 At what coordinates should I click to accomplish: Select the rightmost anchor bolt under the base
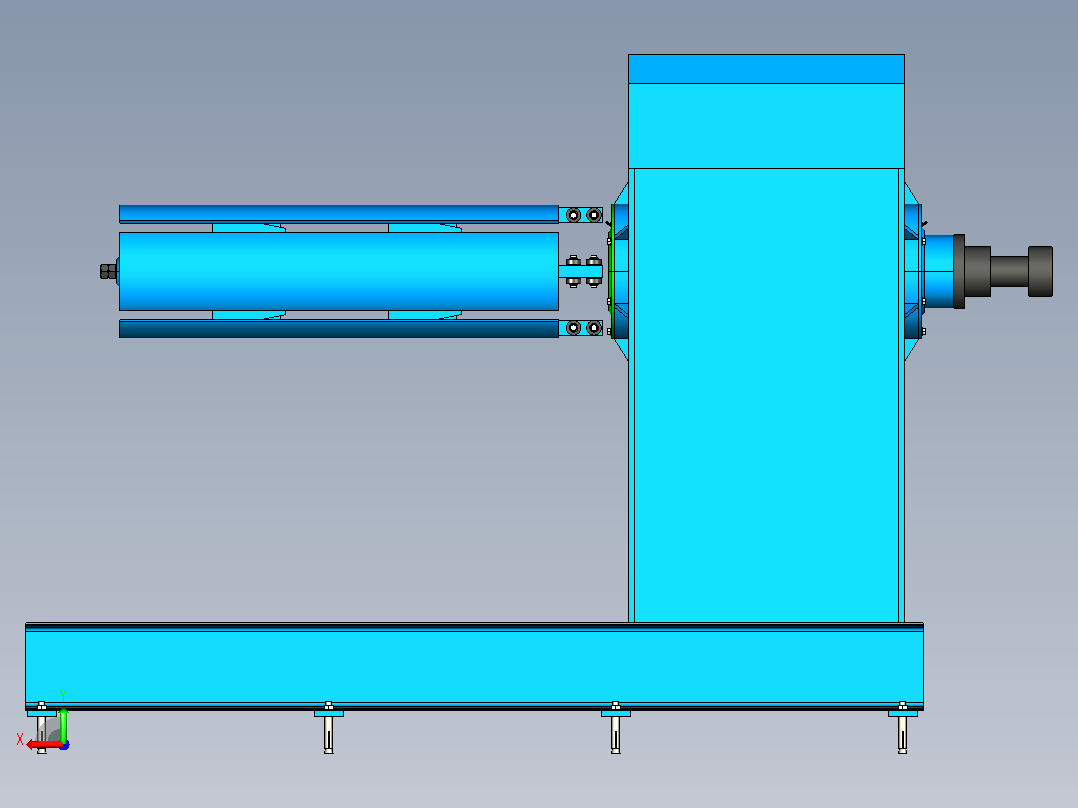click(x=902, y=730)
